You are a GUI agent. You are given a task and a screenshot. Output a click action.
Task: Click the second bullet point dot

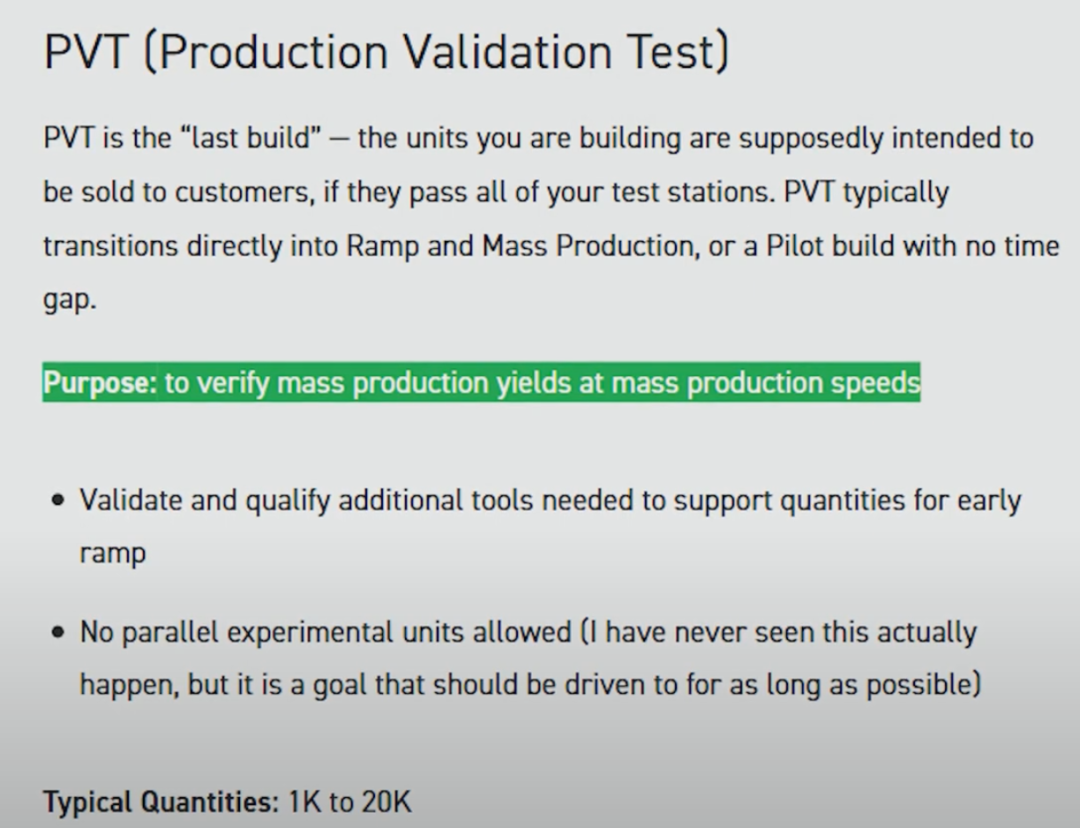pyautogui.click(x=59, y=633)
